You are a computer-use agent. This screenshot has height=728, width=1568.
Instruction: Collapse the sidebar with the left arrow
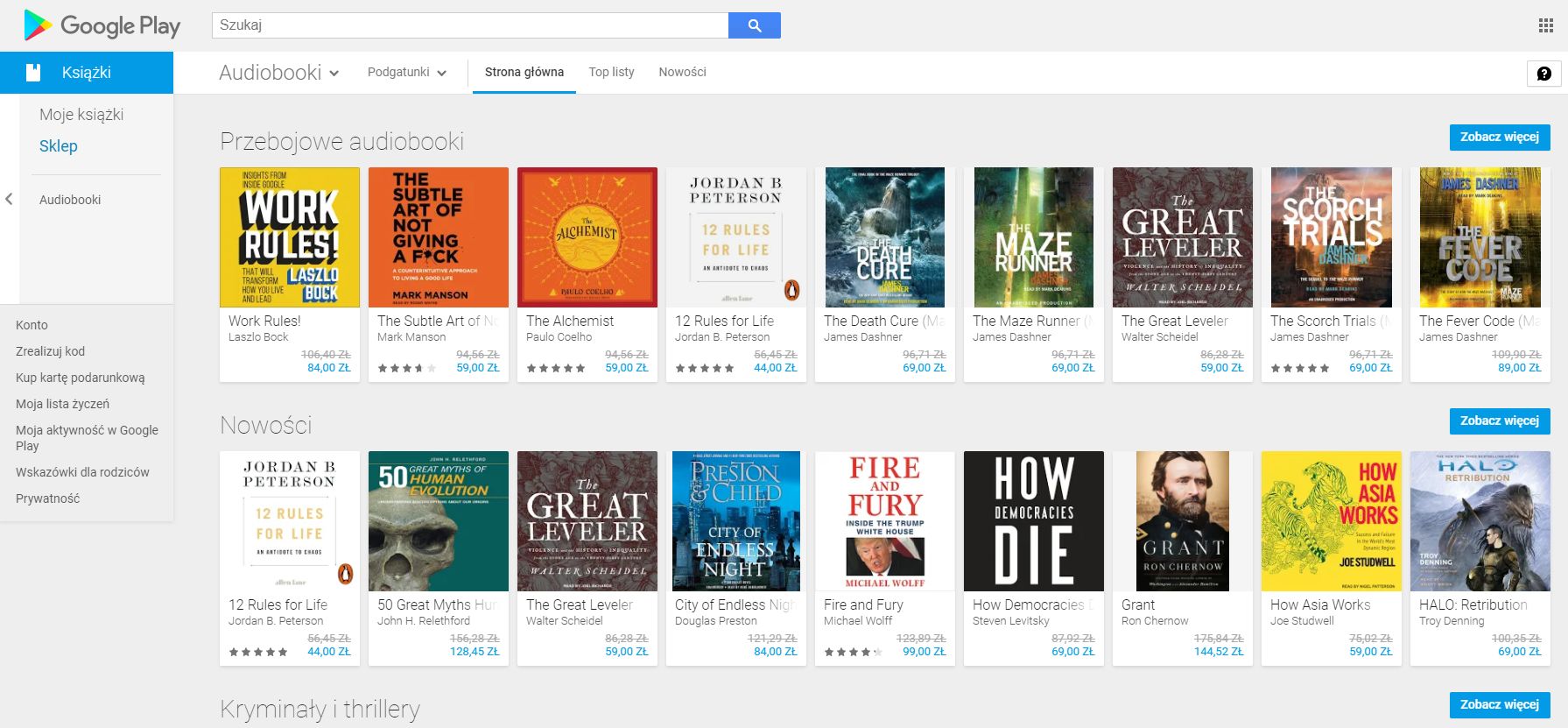coord(9,200)
